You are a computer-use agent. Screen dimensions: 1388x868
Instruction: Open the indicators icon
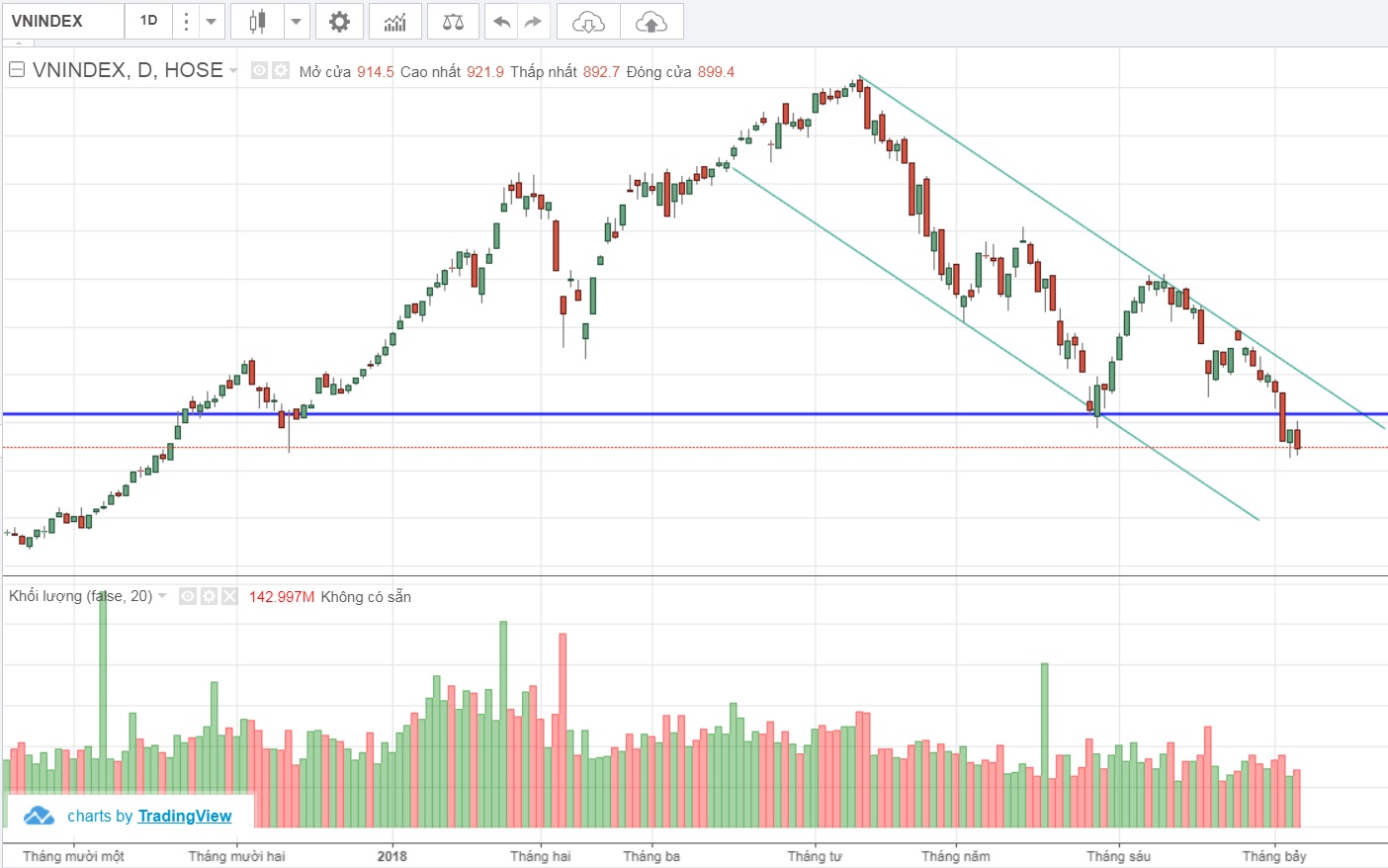(395, 21)
